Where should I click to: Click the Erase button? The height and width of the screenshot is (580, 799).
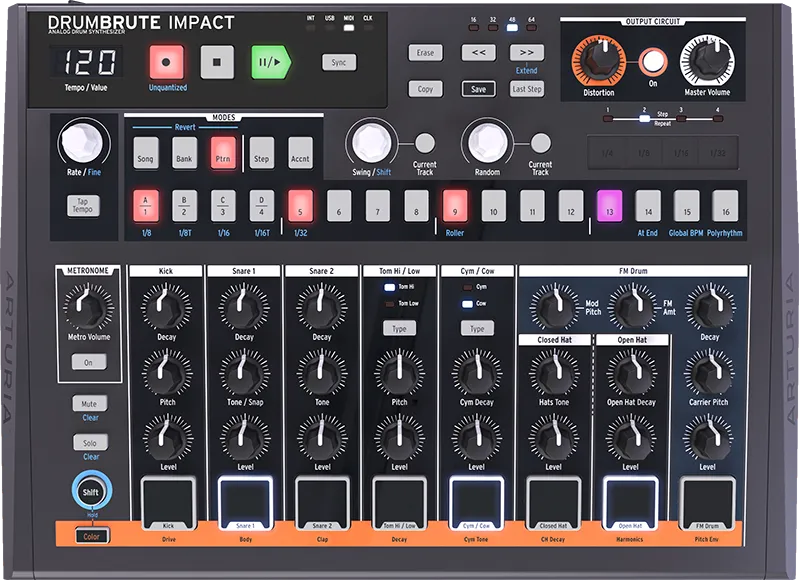[425, 52]
